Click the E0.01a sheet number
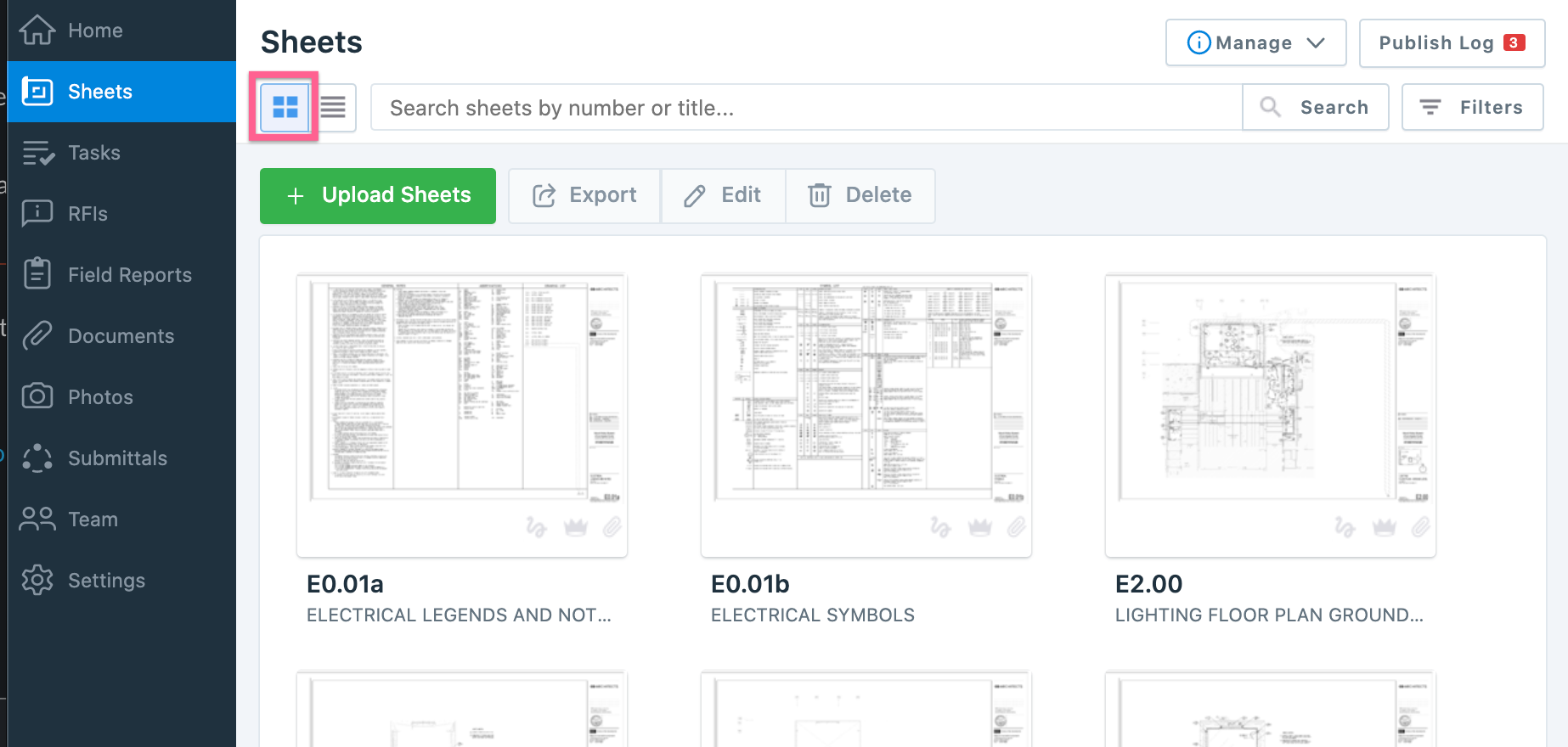The image size is (1568, 747). pos(345,584)
